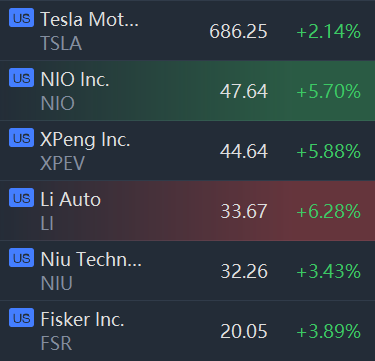Select the US badge beside Niu Technologies
Viewport: 375px width, 361px height.
pyautogui.click(x=21, y=258)
